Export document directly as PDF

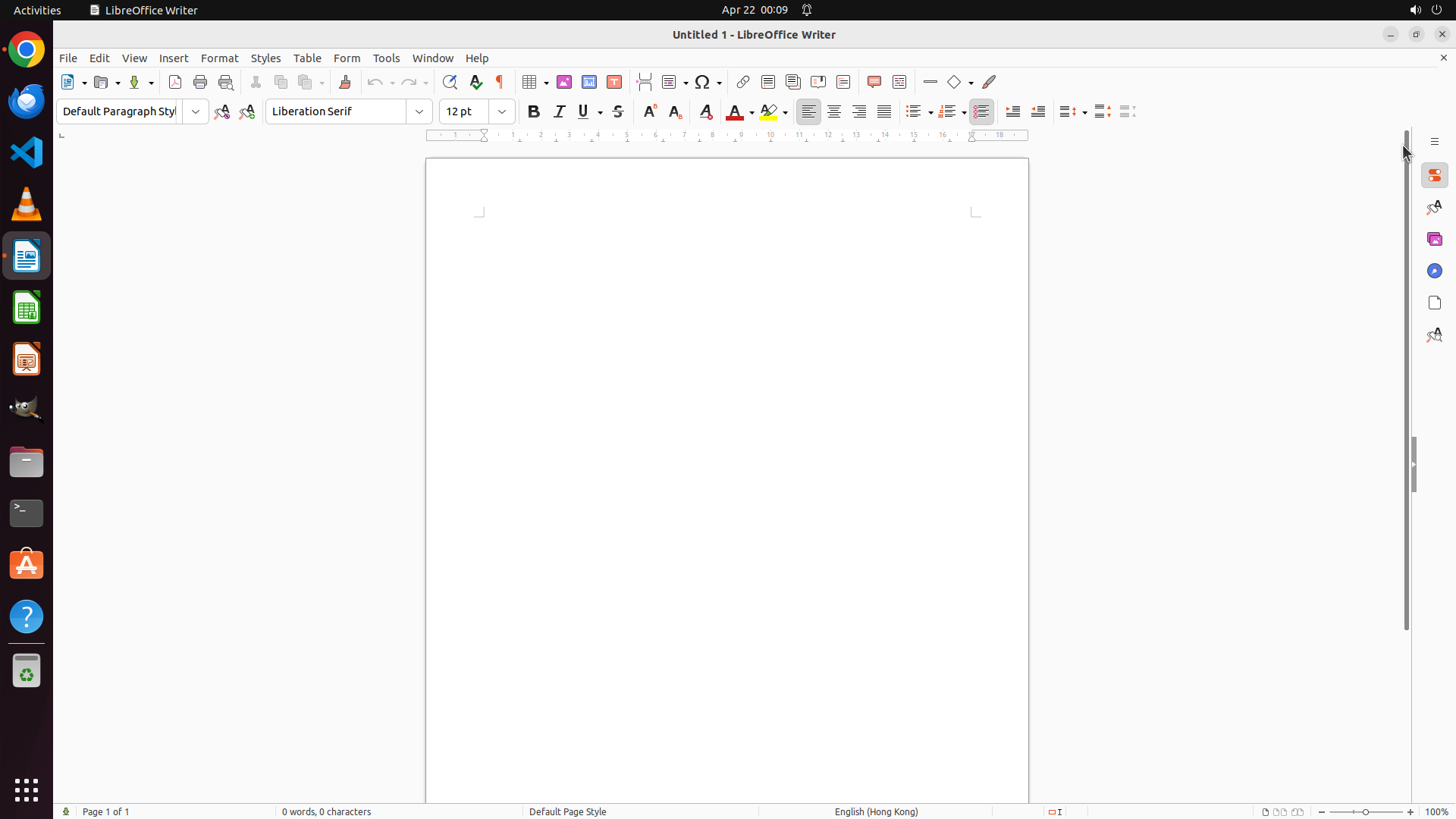tap(175, 82)
